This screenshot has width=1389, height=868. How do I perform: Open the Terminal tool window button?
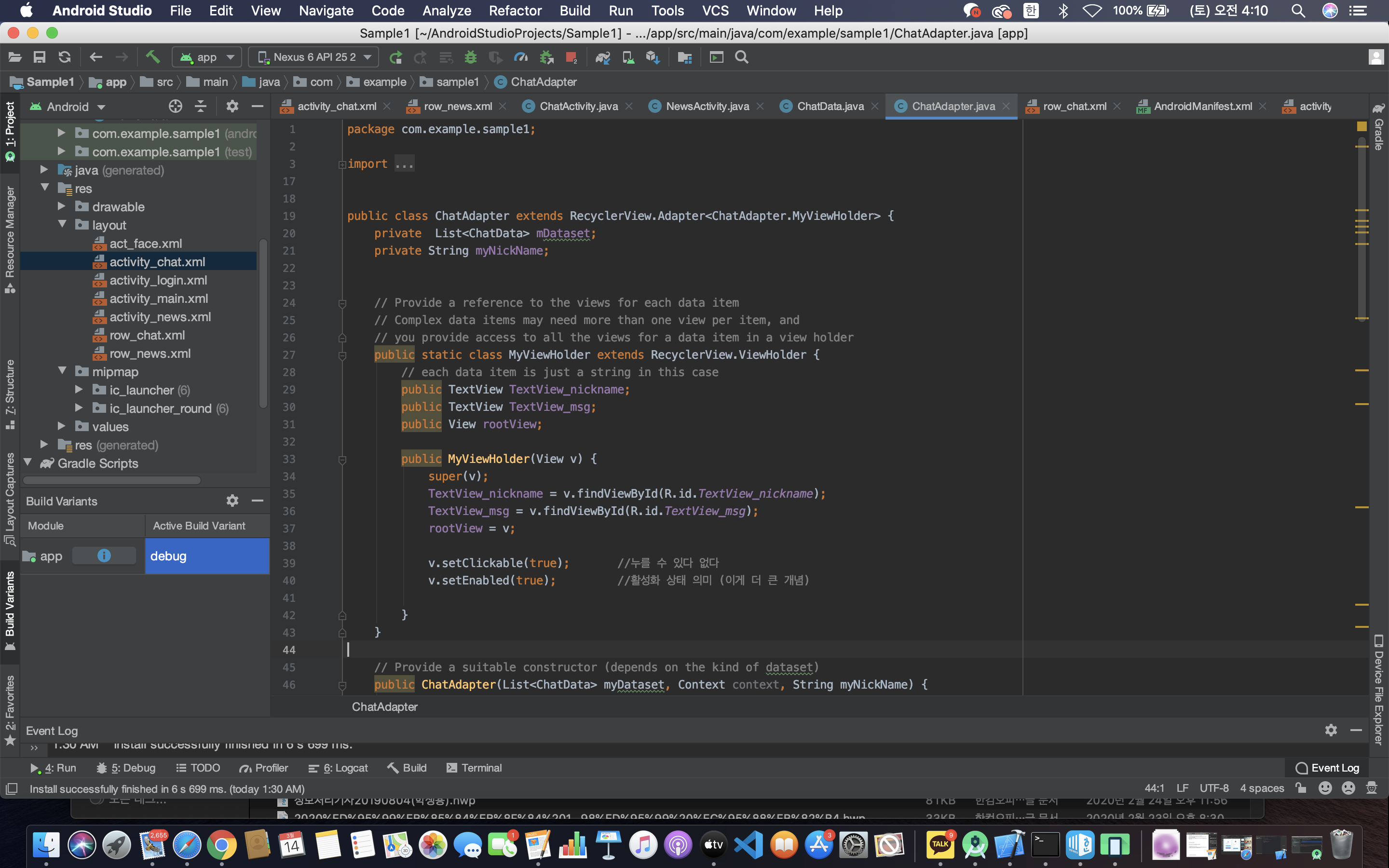pyautogui.click(x=474, y=768)
